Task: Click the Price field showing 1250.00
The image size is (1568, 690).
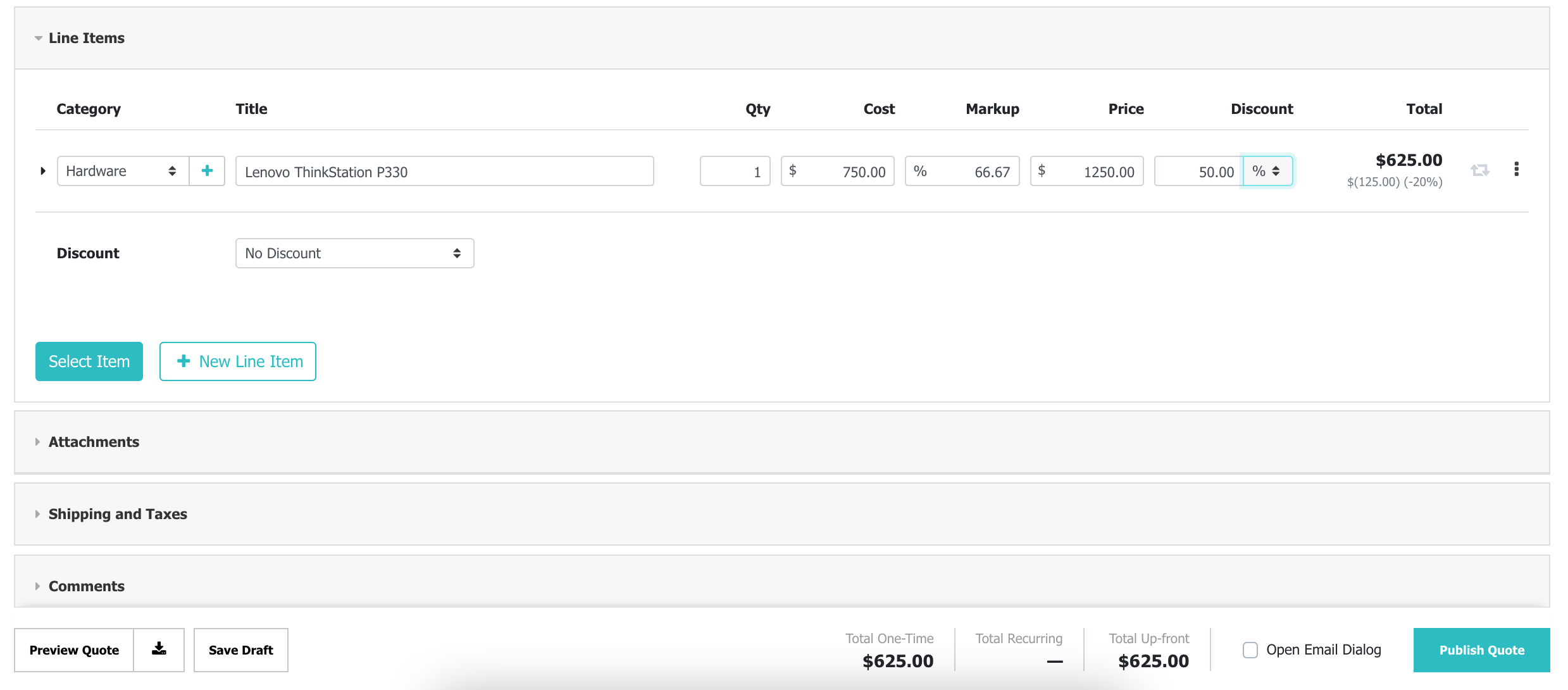Action: tap(1086, 171)
